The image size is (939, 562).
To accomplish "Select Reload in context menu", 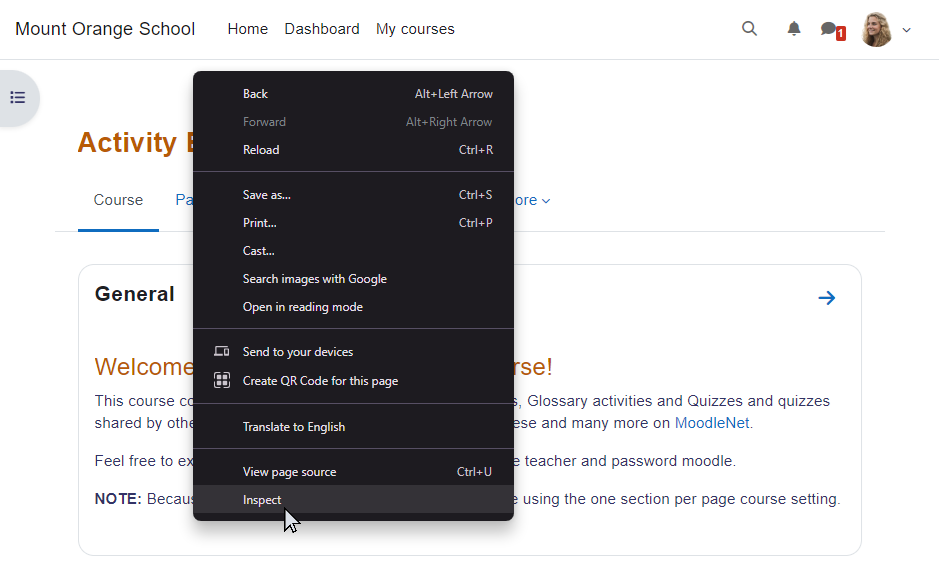I will pyautogui.click(x=261, y=150).
